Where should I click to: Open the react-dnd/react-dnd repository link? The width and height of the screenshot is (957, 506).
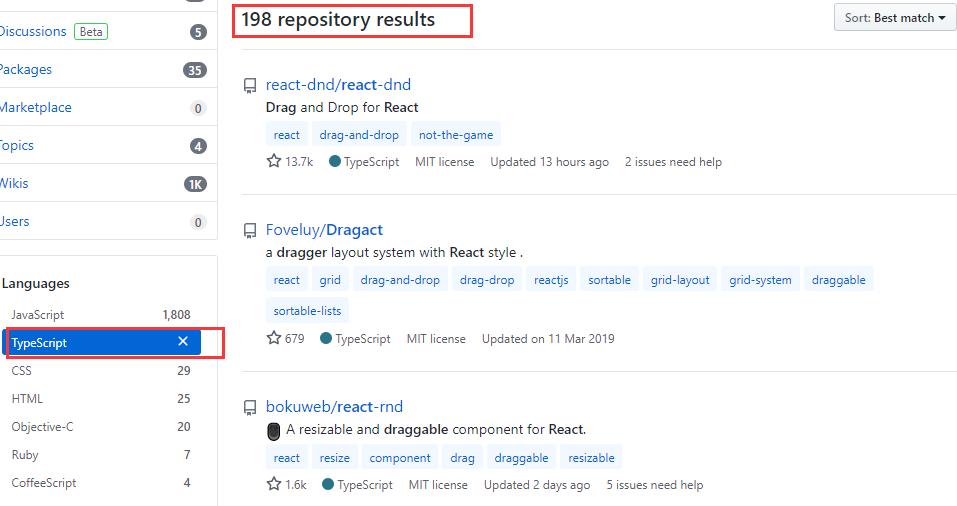pos(338,84)
